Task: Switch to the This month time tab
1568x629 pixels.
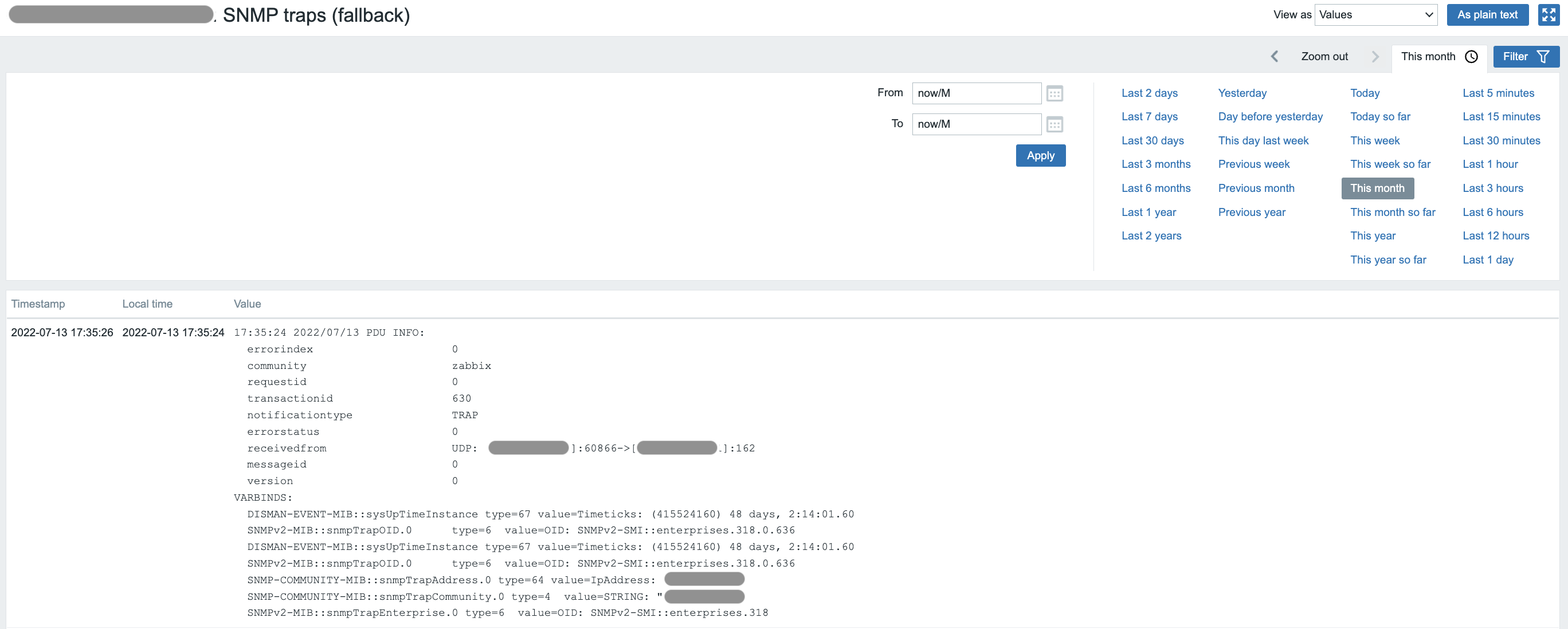Action: click(x=1428, y=57)
